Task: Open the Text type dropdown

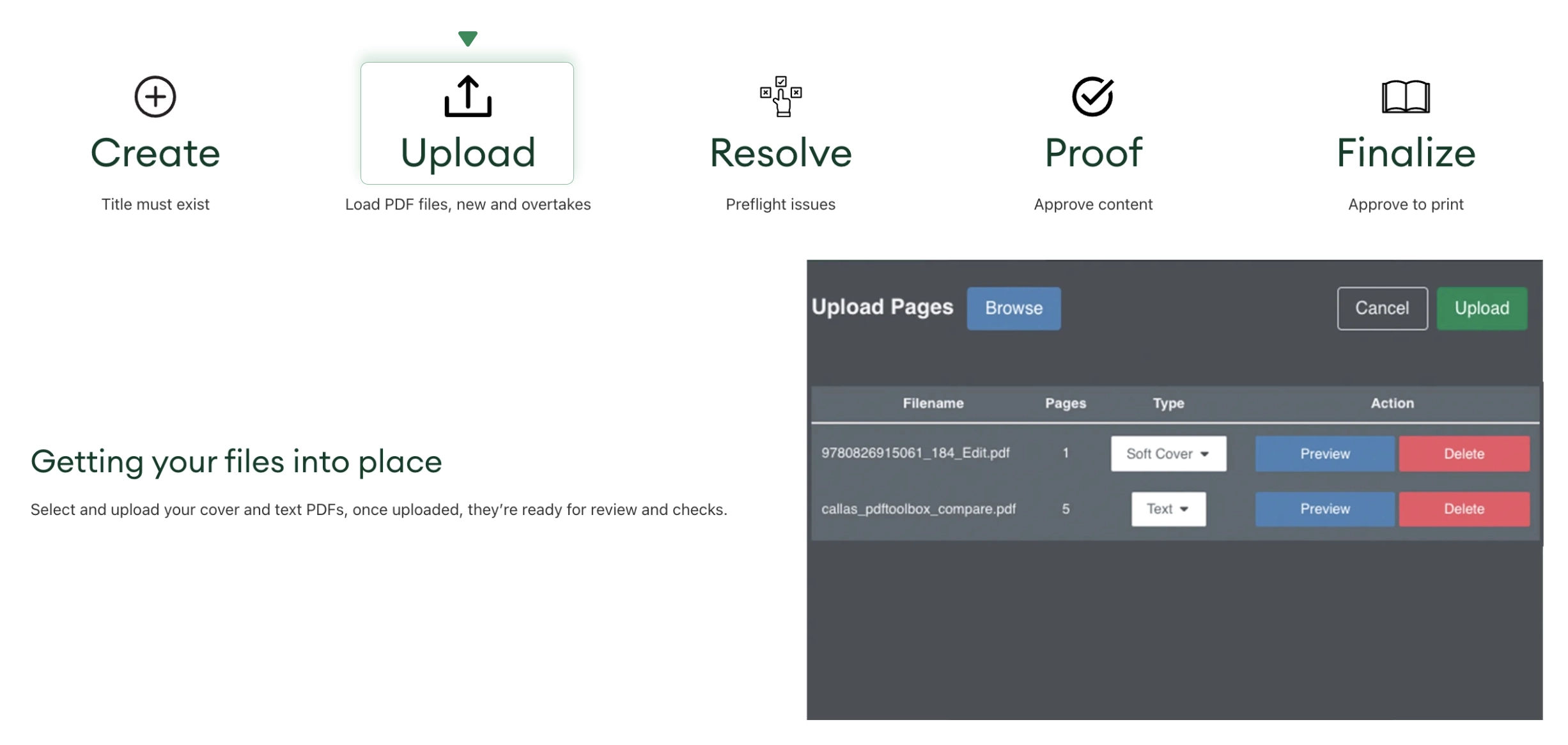Action: pos(1168,509)
